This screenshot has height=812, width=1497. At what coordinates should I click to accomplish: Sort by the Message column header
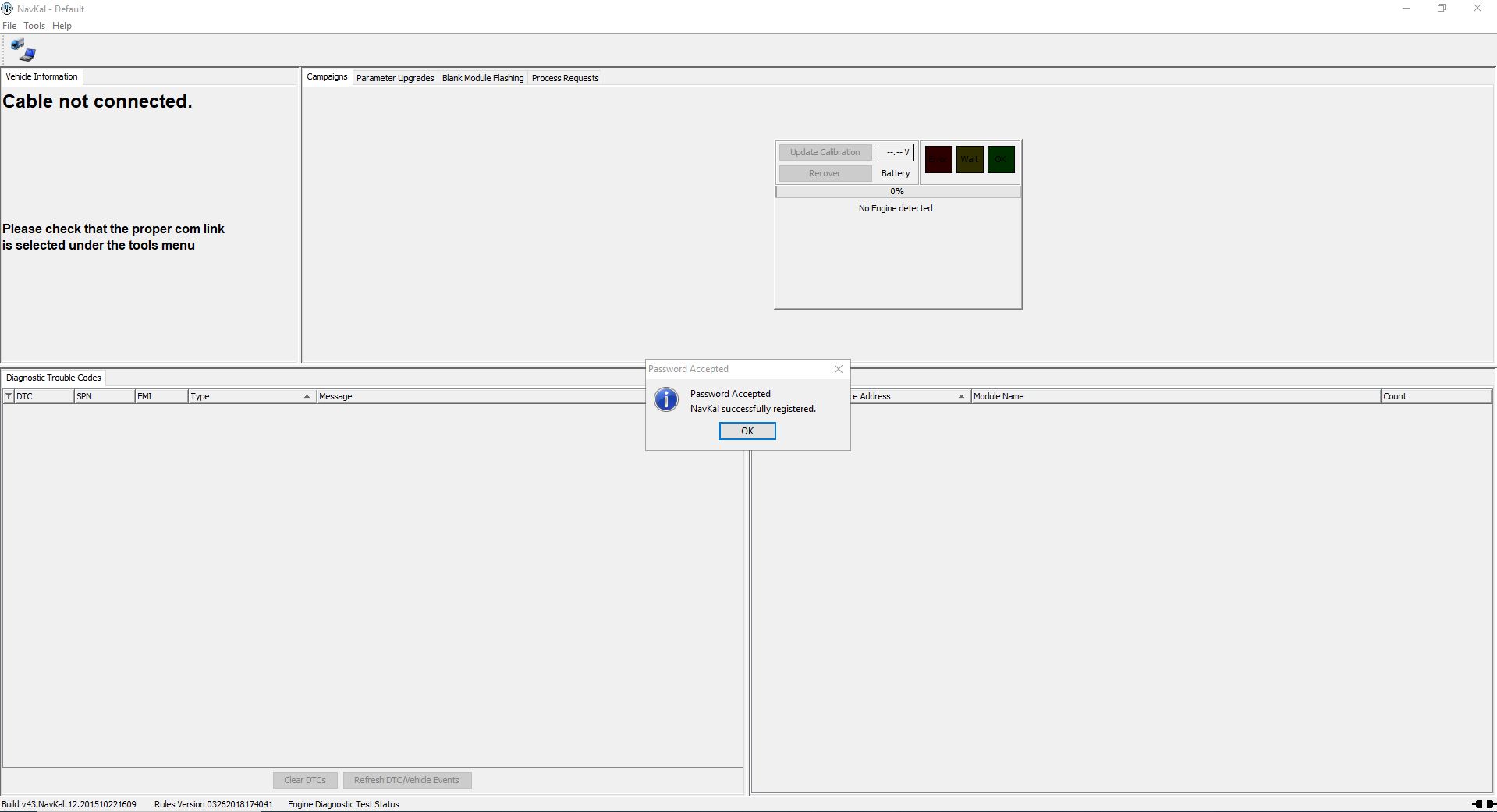[x=481, y=396]
